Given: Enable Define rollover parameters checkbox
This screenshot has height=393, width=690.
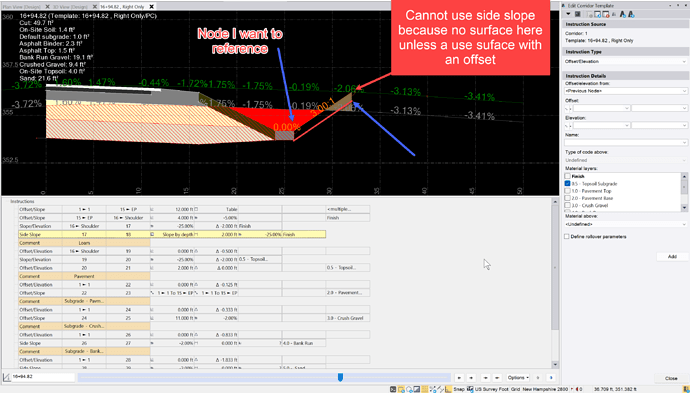Looking at the screenshot, I should [x=567, y=237].
